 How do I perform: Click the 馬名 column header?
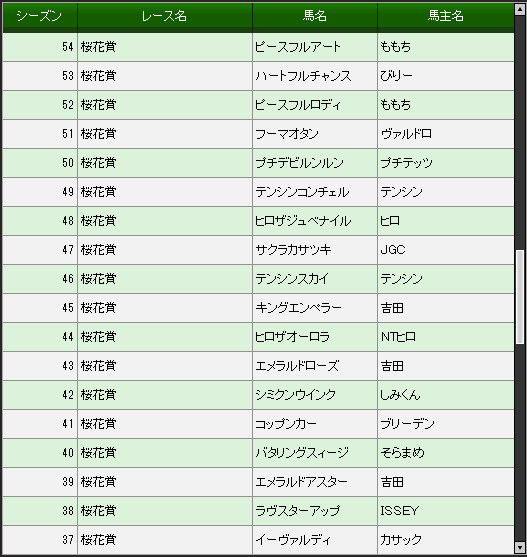click(x=315, y=16)
